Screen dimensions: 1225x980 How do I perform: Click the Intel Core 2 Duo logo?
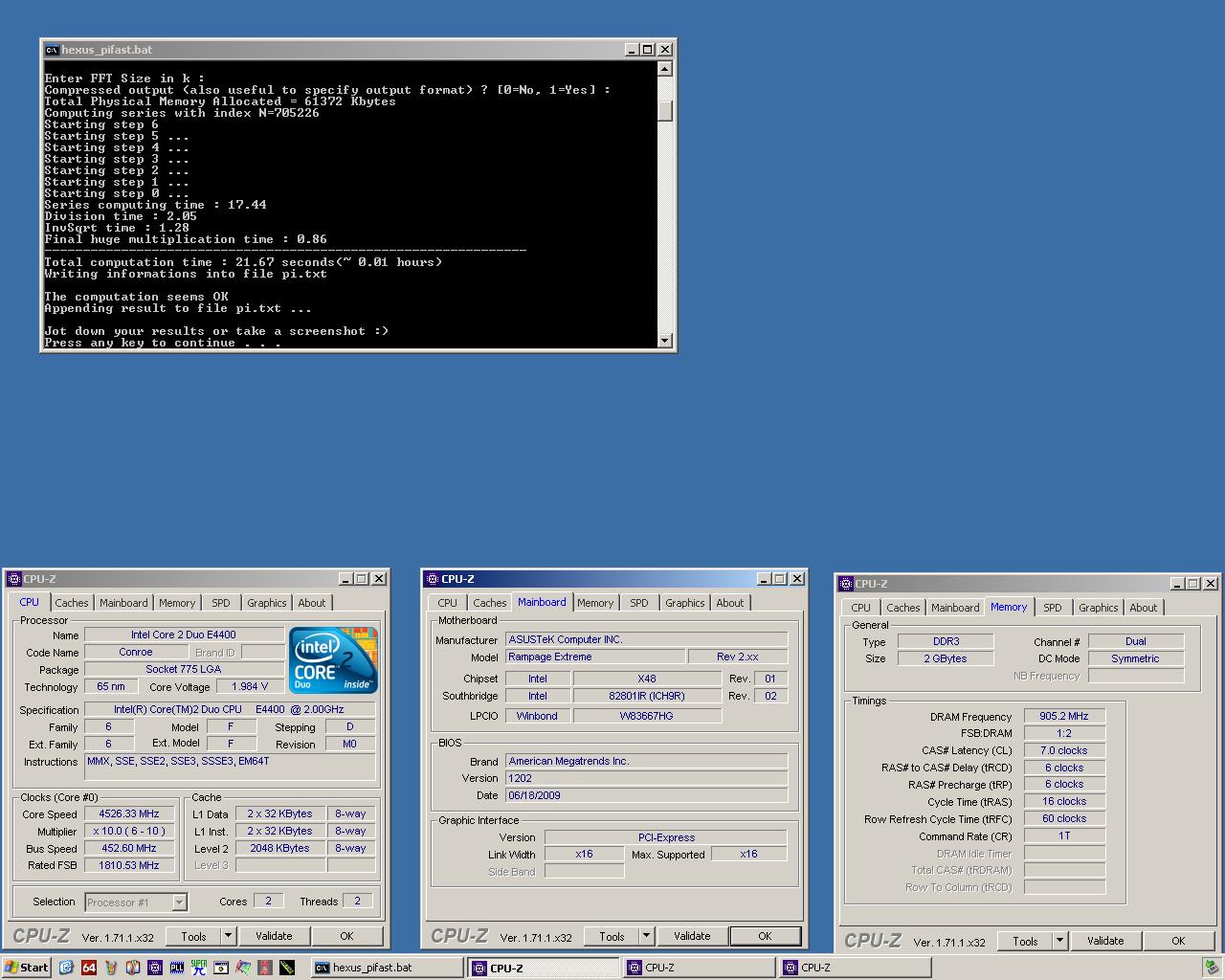333,660
